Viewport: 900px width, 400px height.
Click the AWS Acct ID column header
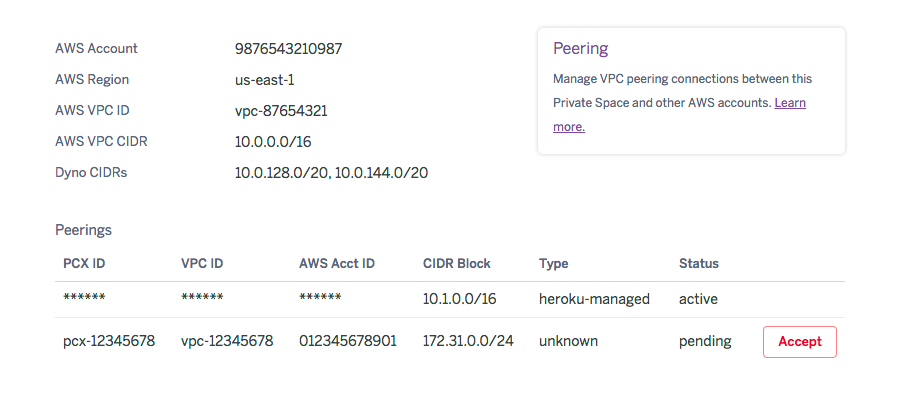click(x=336, y=264)
